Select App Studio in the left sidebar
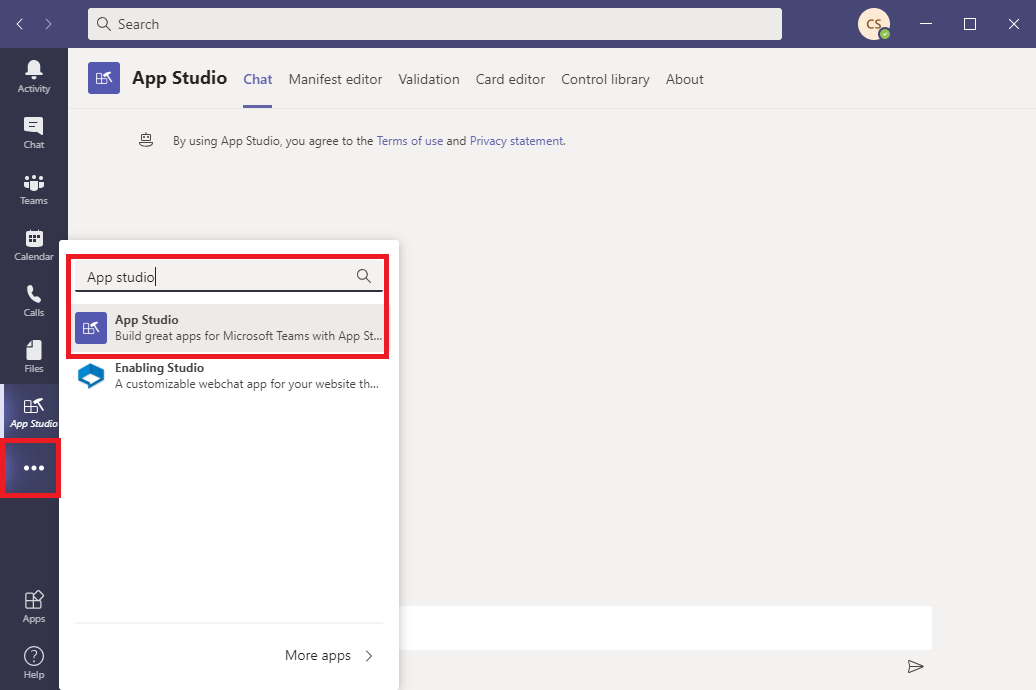 [34, 412]
